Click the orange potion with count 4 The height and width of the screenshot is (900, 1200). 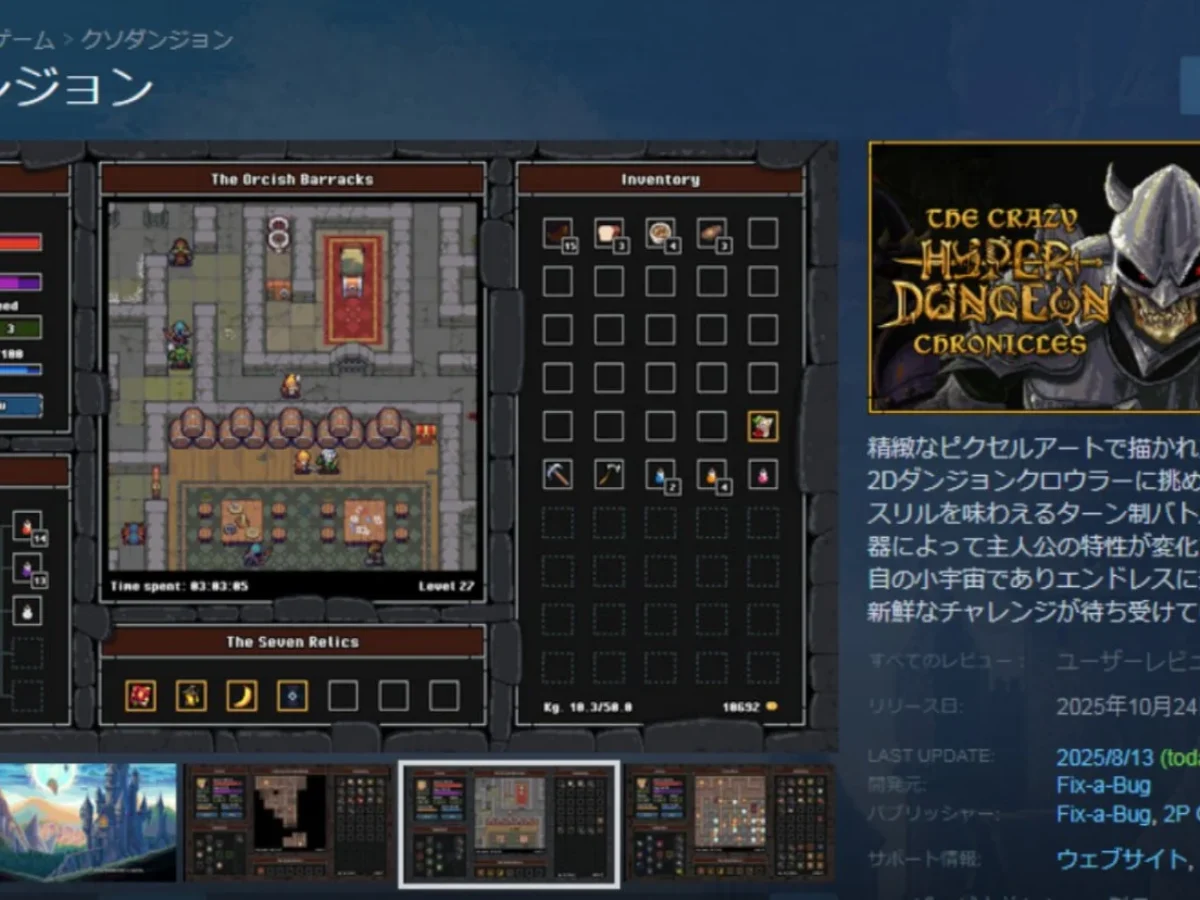click(x=712, y=475)
